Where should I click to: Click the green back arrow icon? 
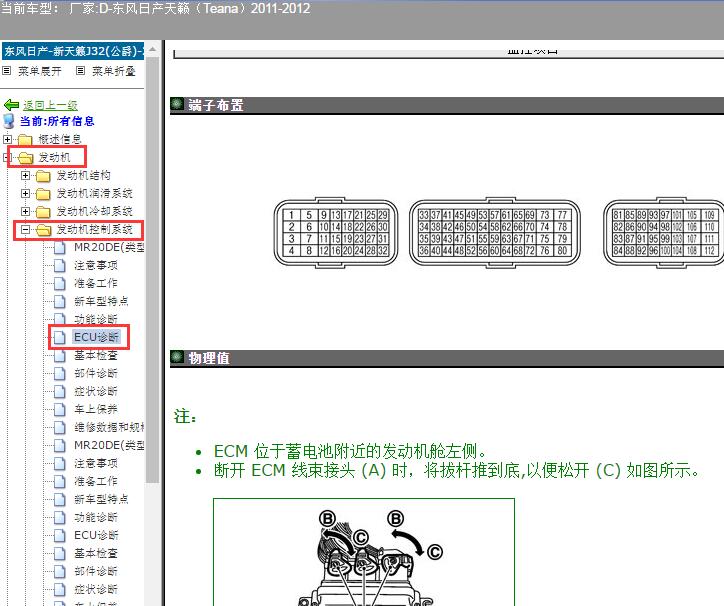pyautogui.click(x=11, y=105)
